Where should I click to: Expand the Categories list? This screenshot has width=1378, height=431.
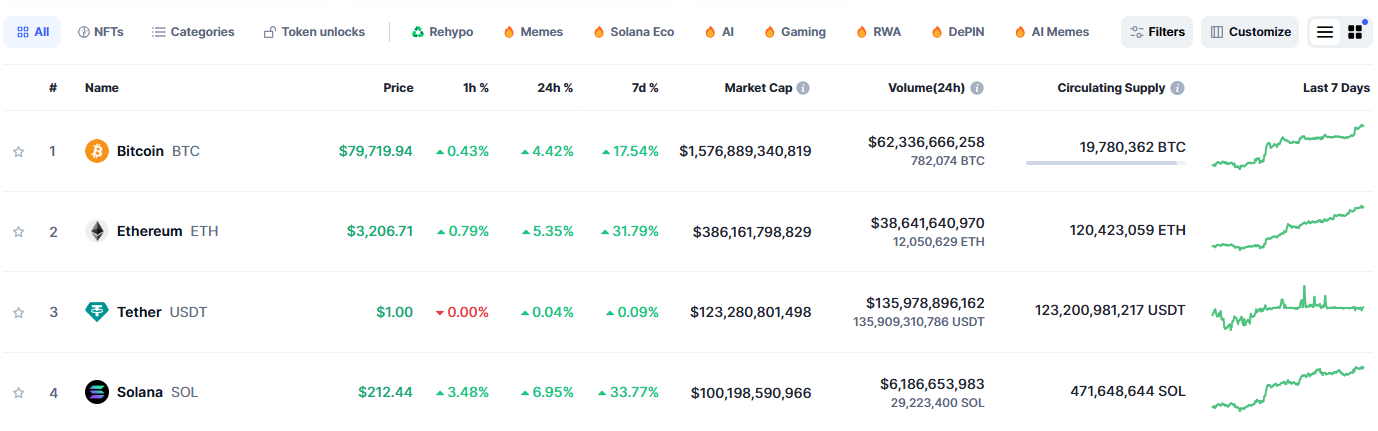pyautogui.click(x=193, y=32)
